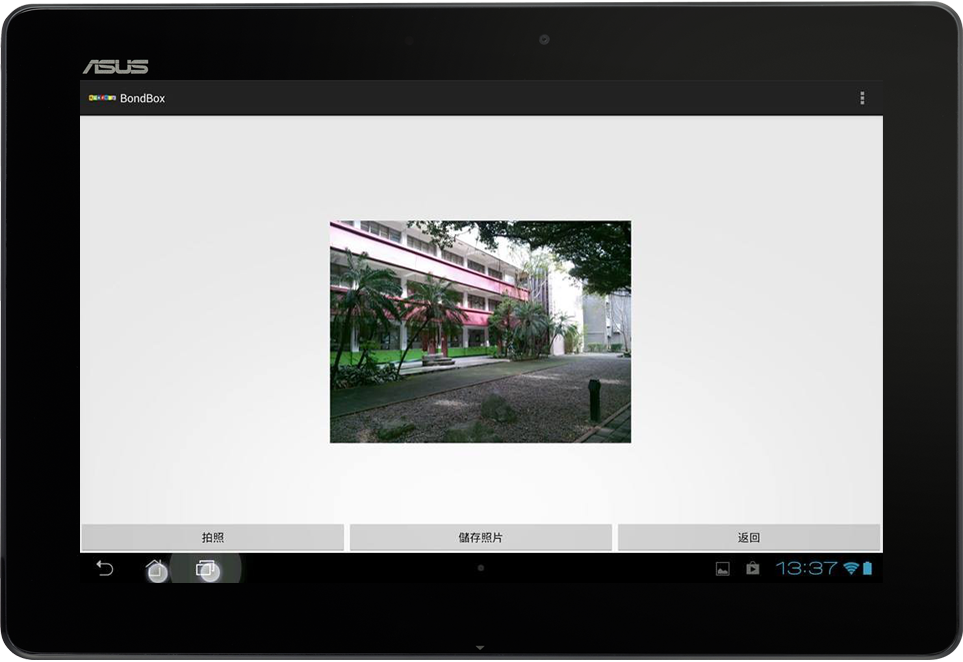This screenshot has height=662, width=963.
Task: Tap the center dot on navigation bar
Action: click(481, 568)
